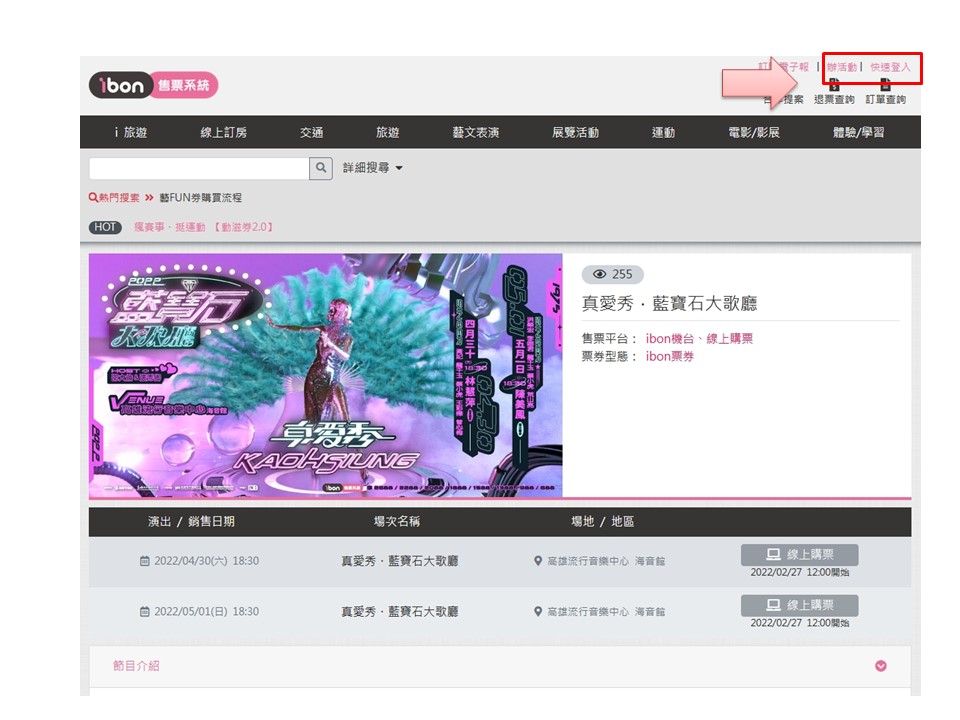Click the calendar icon beside 2022/05/01
Viewport: 960px width, 720px height.
144,612
